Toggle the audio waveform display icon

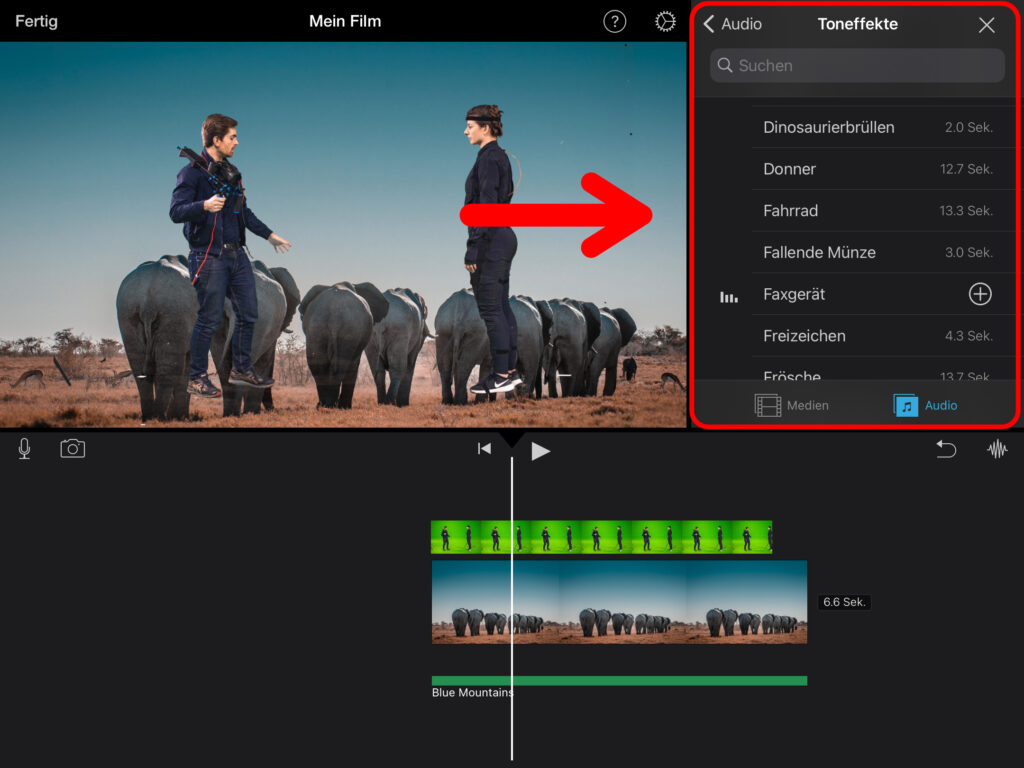(997, 449)
